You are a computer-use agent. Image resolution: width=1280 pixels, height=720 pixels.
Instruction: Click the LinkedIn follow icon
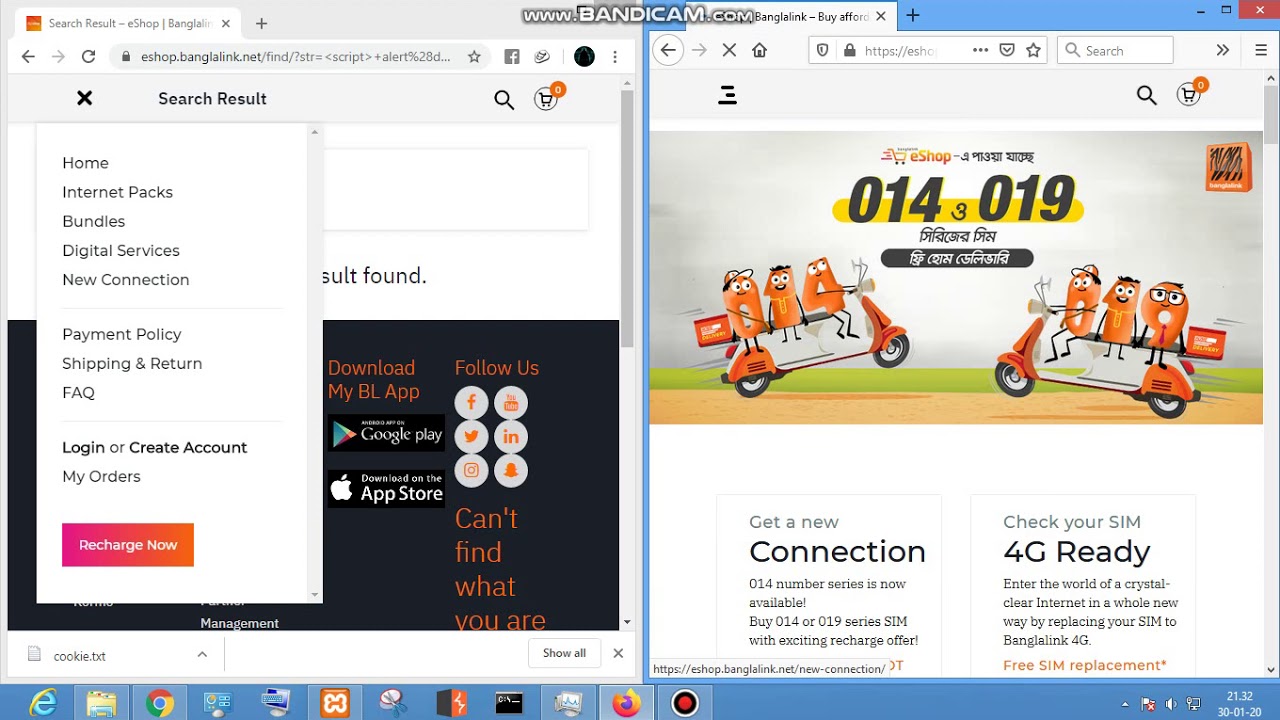point(511,437)
